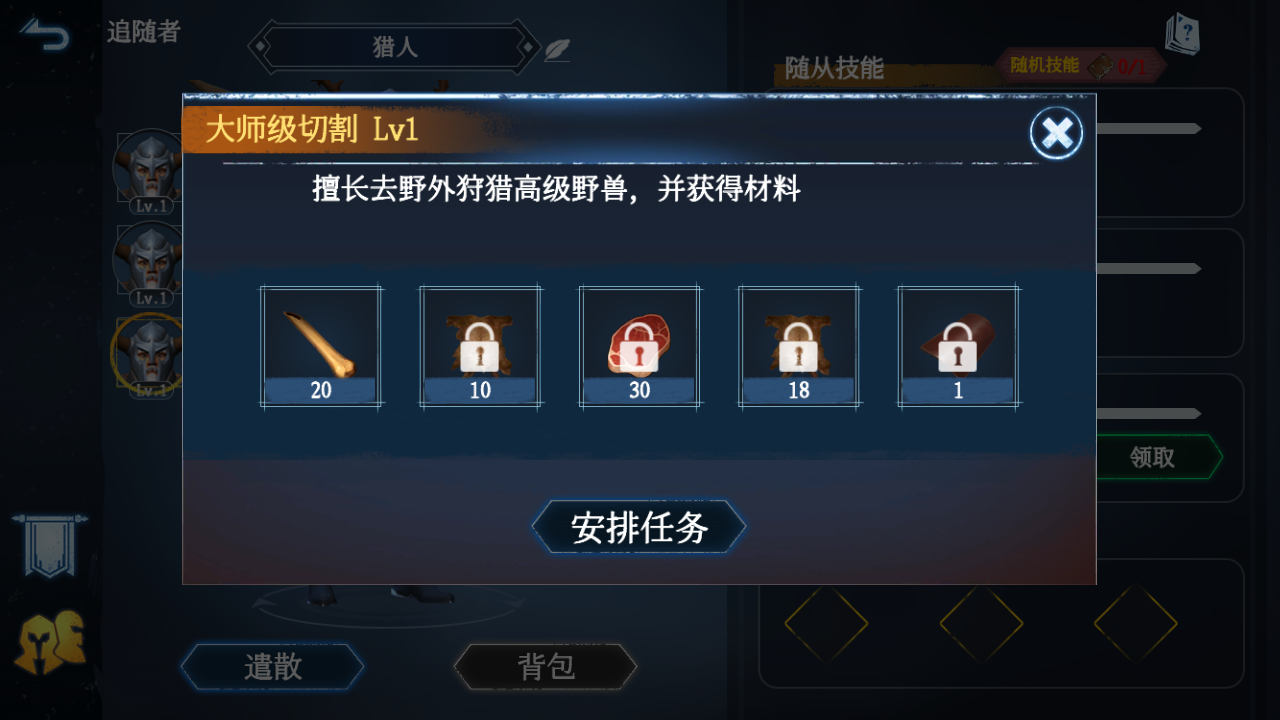Select the highlighted third follower portrait
Image resolution: width=1280 pixels, height=720 pixels.
[148, 356]
